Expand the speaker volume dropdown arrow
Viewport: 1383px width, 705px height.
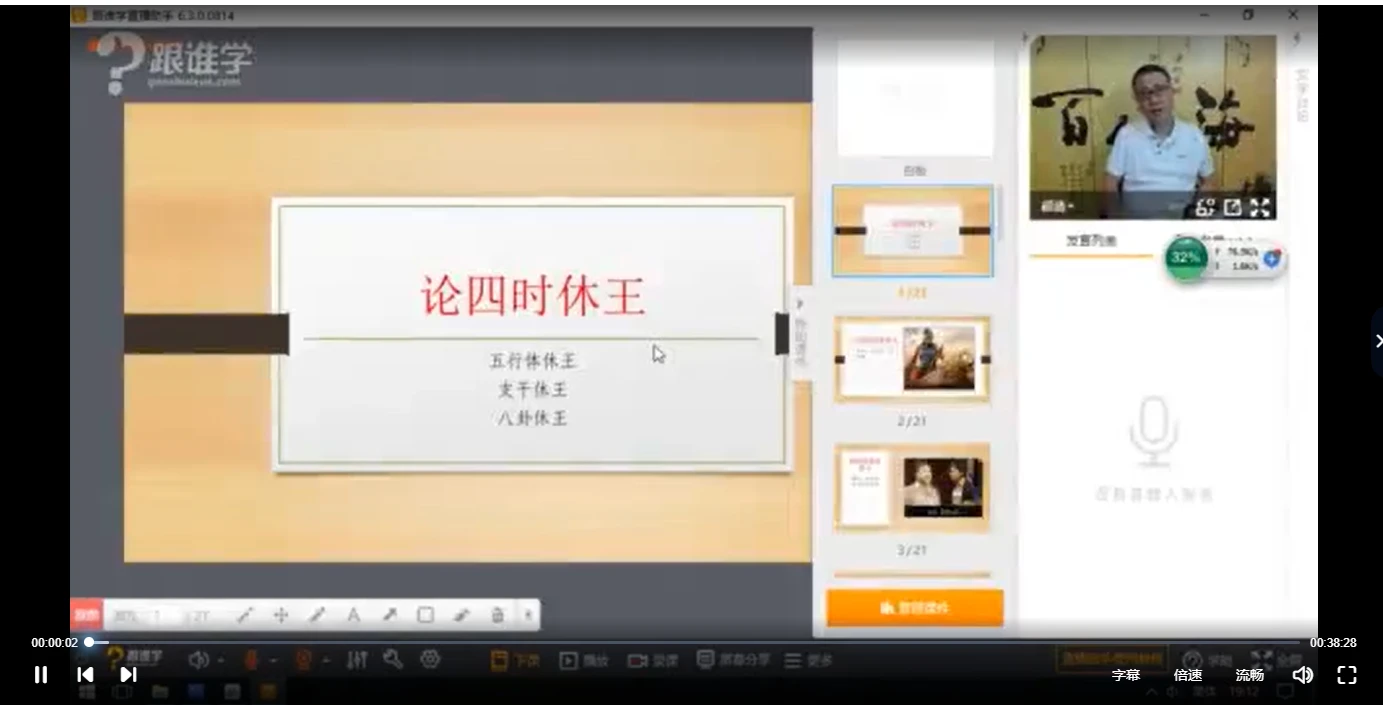(221, 661)
